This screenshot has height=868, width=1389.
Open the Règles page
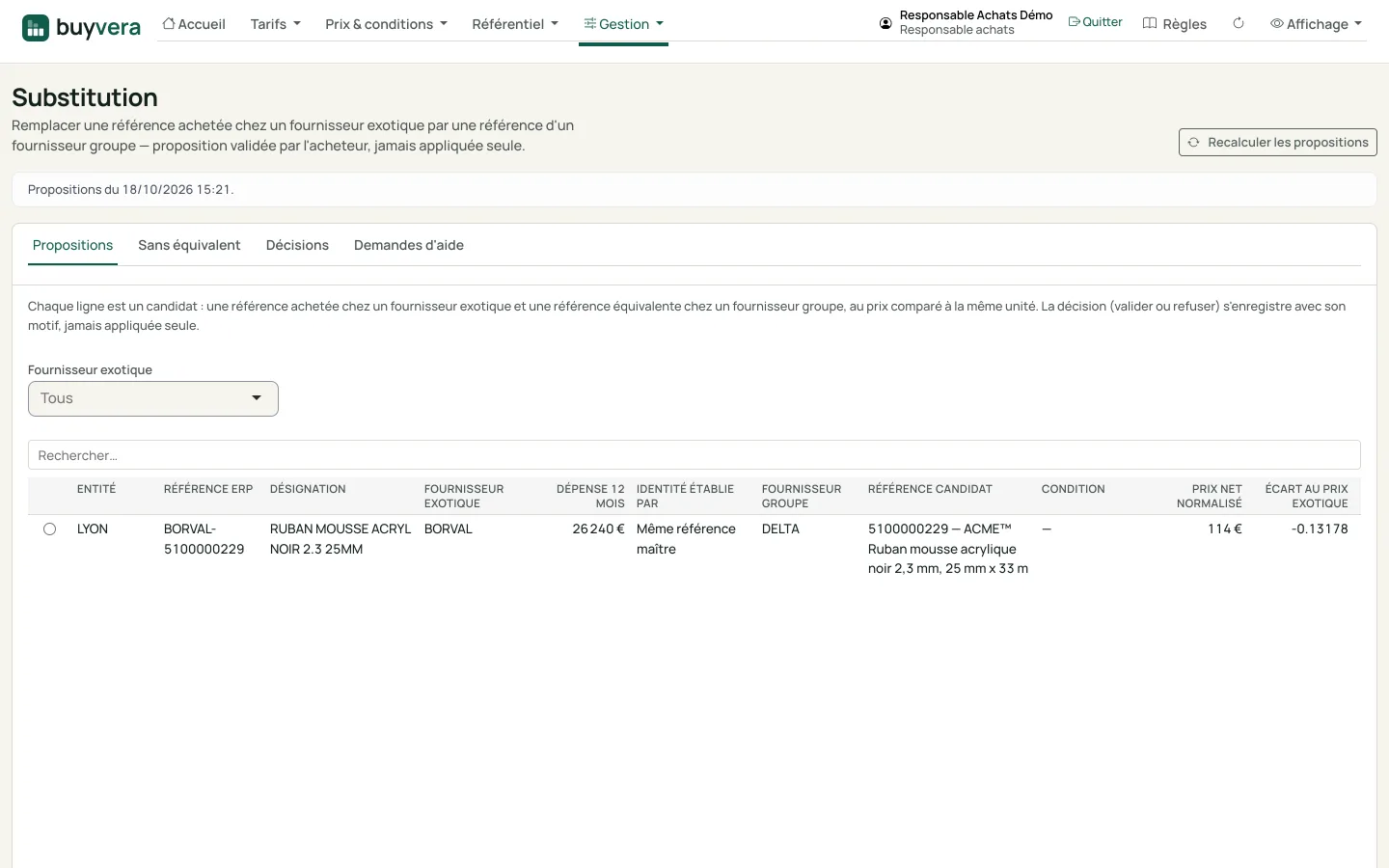(1174, 24)
